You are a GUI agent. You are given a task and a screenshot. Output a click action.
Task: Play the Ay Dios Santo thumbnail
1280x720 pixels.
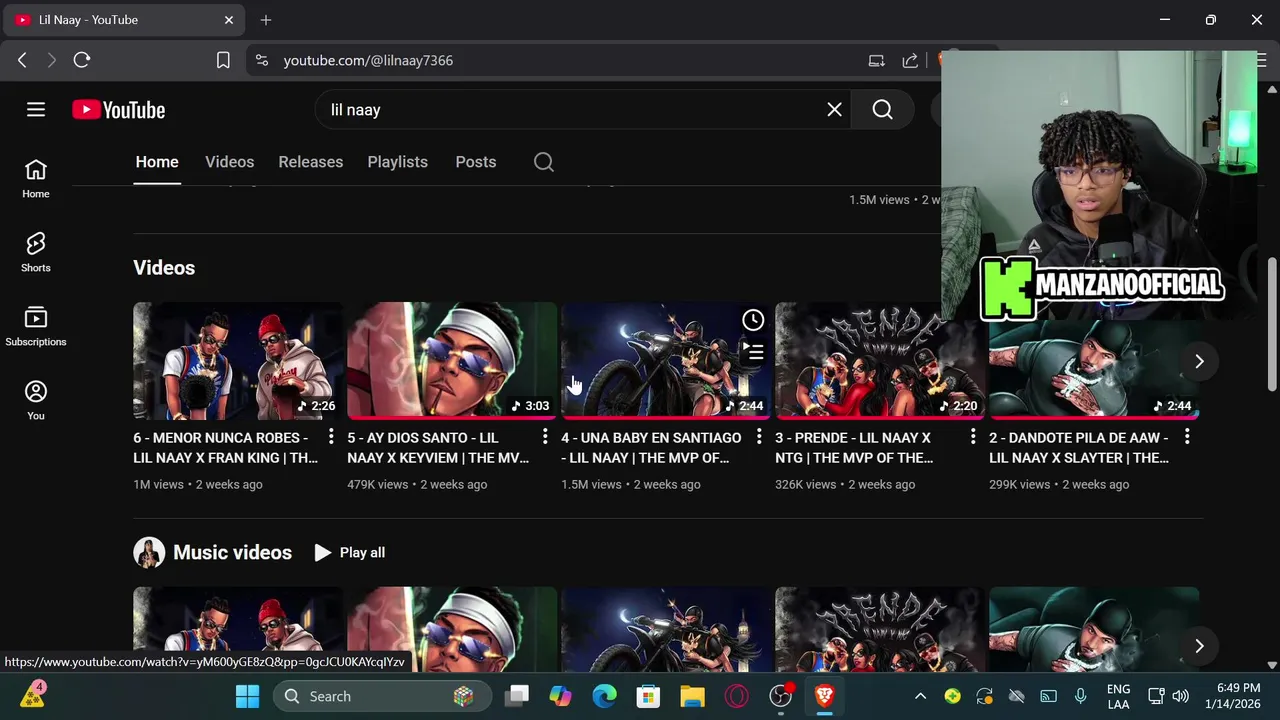(452, 361)
